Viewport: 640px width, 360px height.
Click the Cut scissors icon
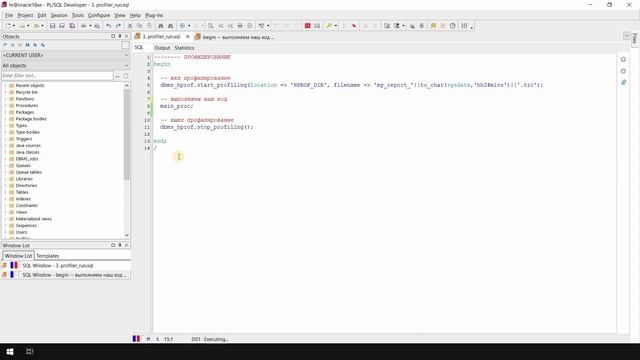pyautogui.click(x=130, y=26)
